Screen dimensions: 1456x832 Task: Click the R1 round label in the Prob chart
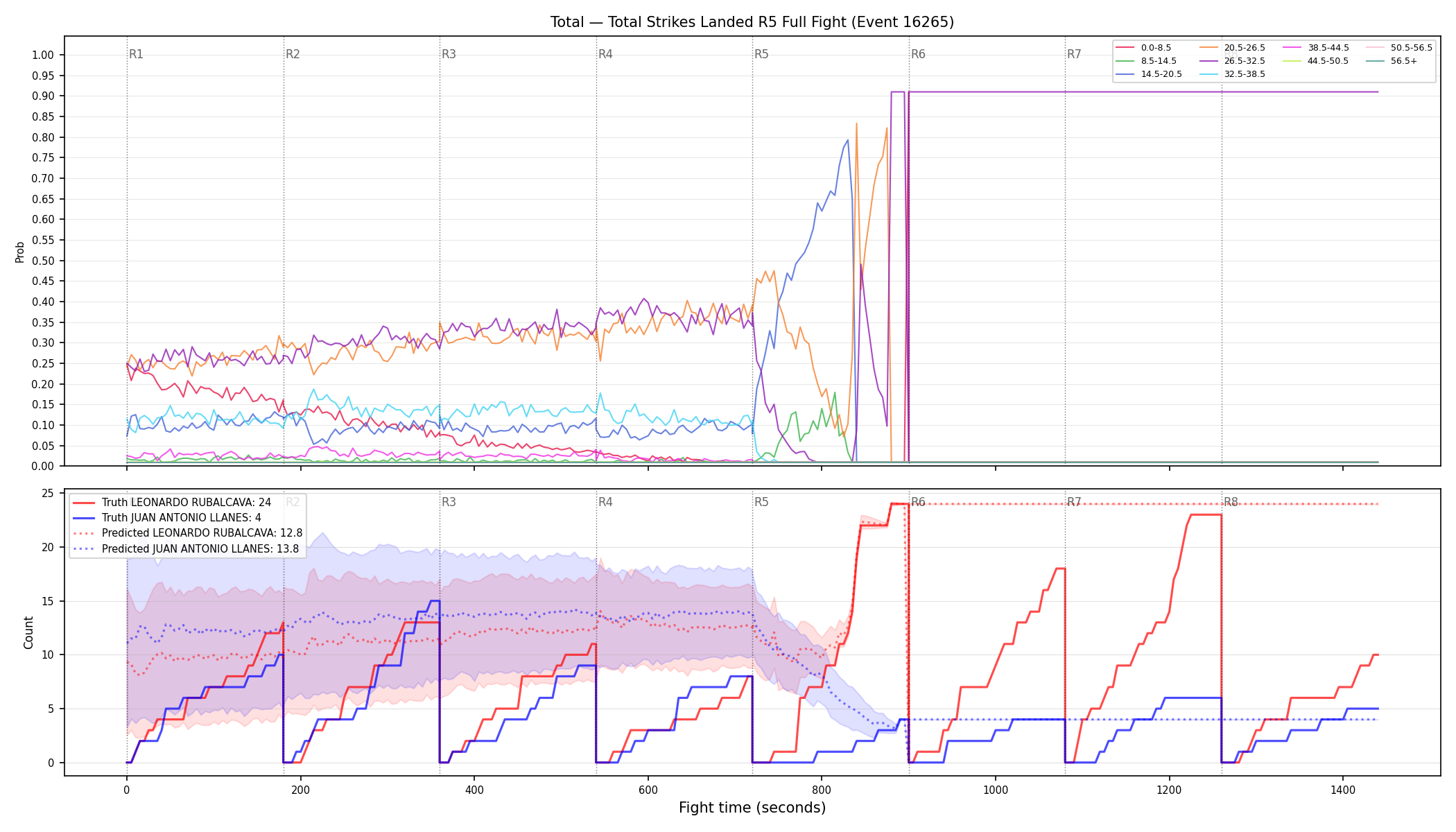tap(136, 54)
